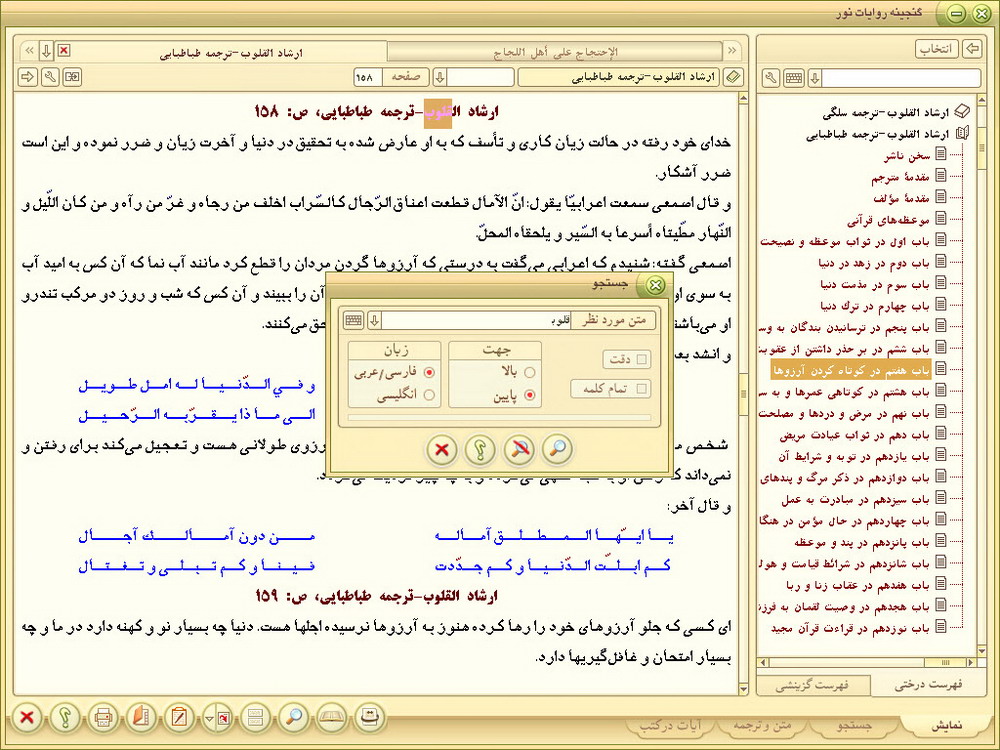Click the boxed arrow icon beside the text panel wrench
Screen dimensions: 1000x750
coord(73,77)
